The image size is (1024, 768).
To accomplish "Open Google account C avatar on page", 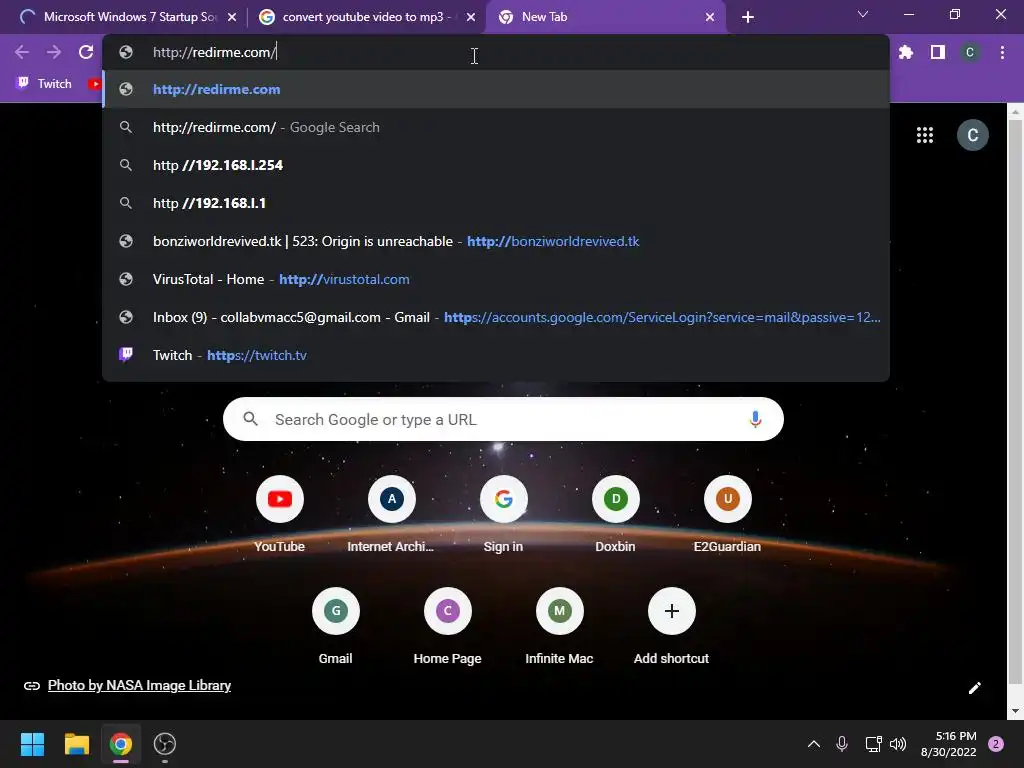I will pyautogui.click(x=972, y=135).
